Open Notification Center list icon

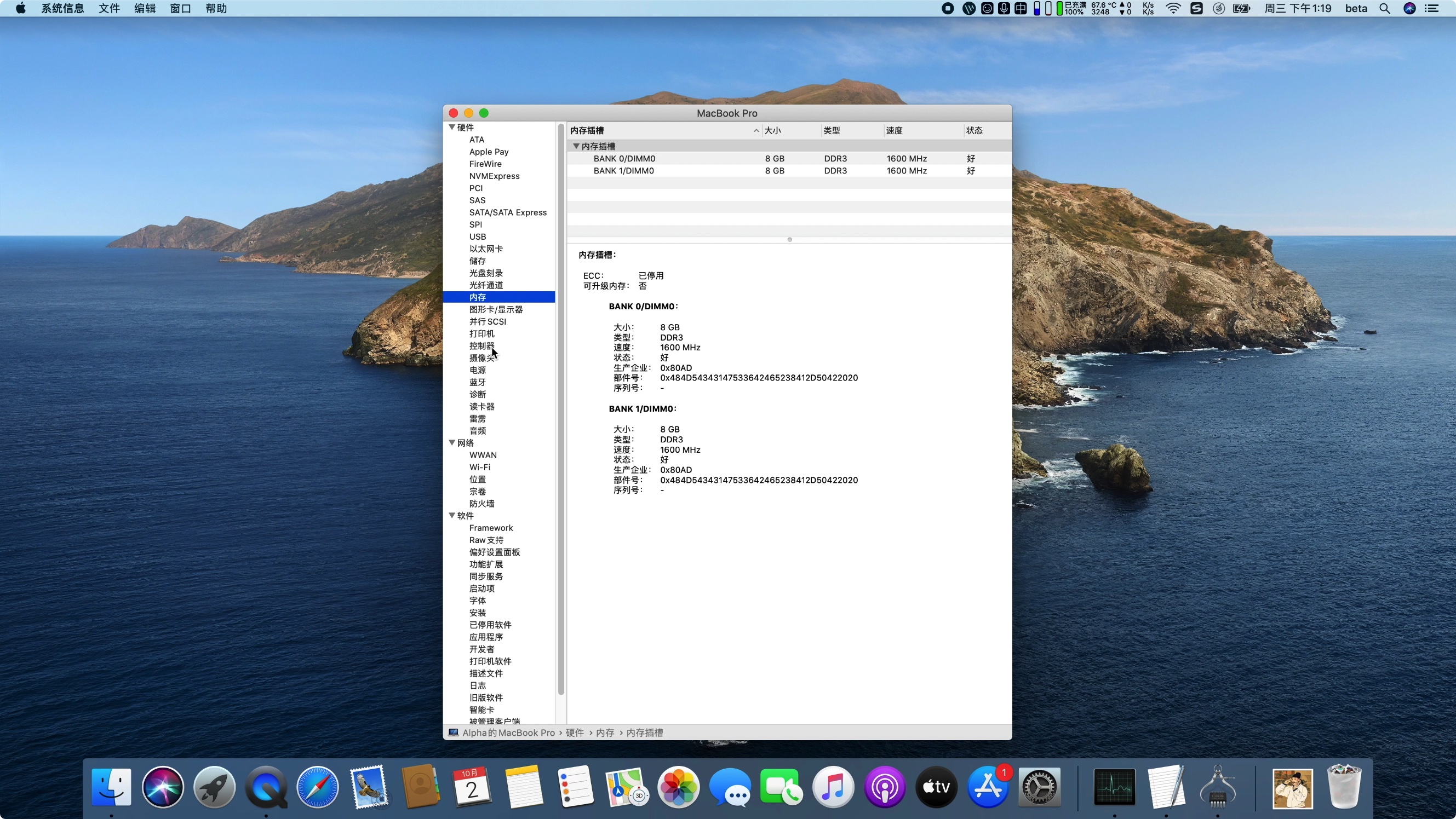pos(1432,8)
